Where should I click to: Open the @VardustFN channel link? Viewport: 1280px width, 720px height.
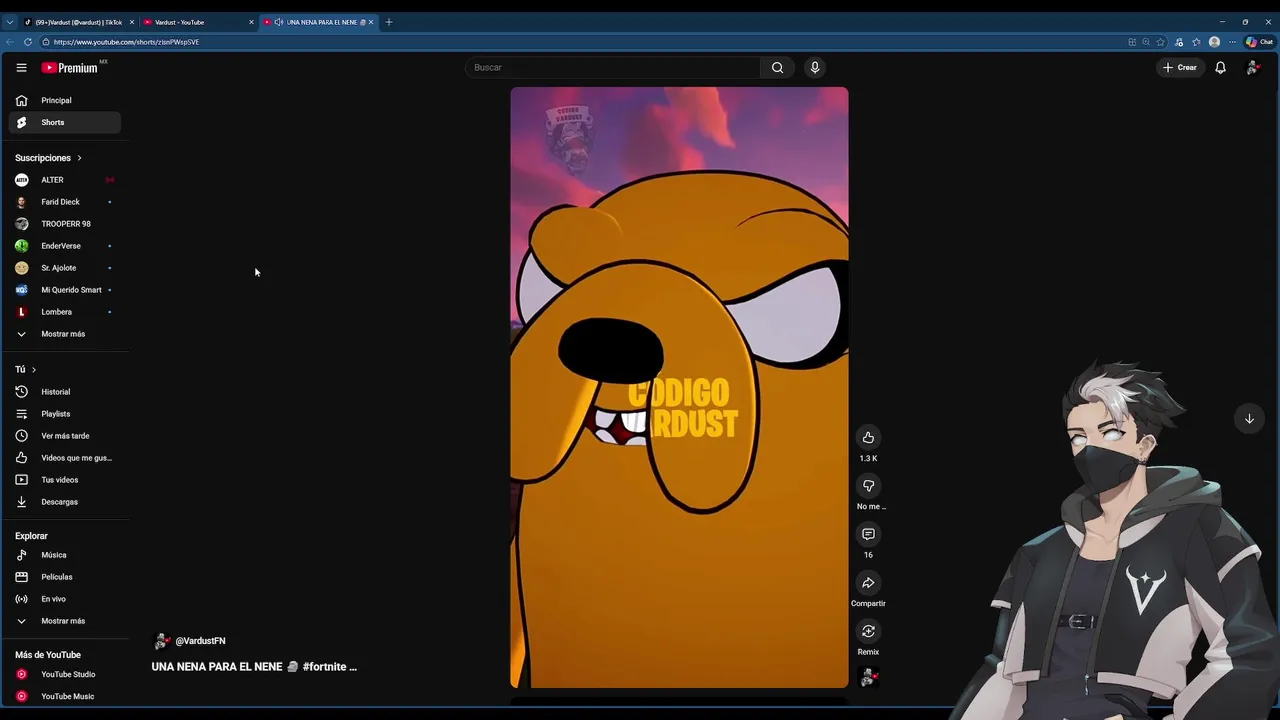coord(200,641)
